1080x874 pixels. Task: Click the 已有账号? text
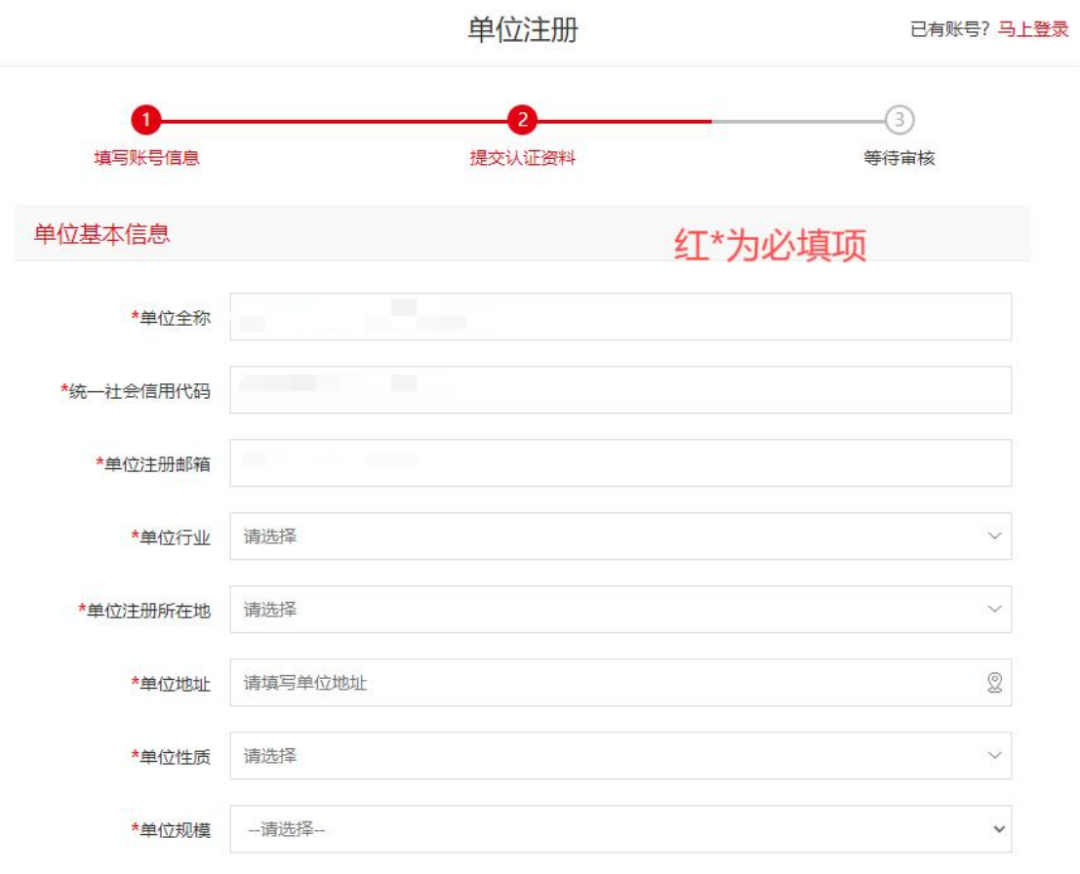click(950, 29)
